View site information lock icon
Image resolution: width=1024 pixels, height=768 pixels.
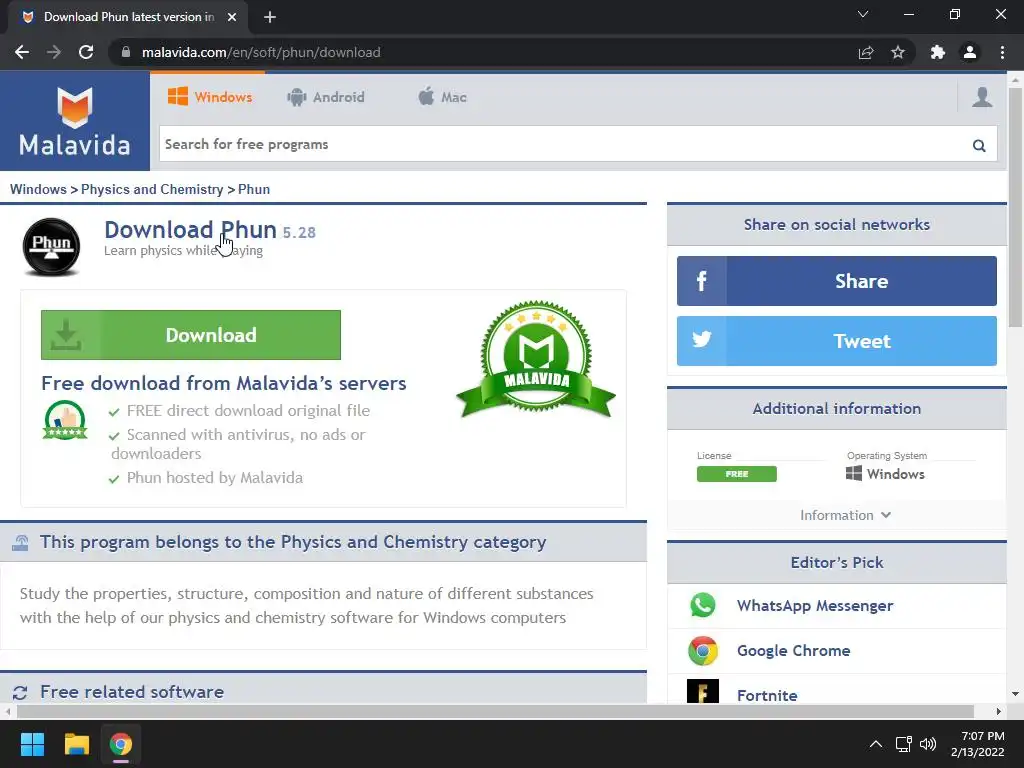tap(126, 52)
